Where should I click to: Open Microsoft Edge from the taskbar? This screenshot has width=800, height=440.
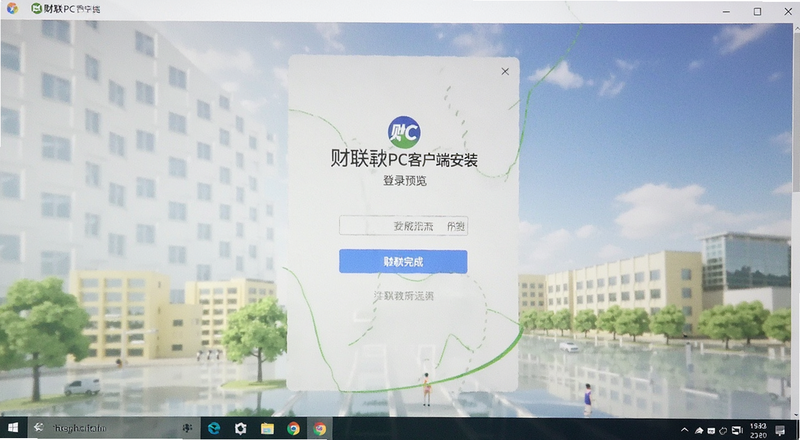point(214,428)
